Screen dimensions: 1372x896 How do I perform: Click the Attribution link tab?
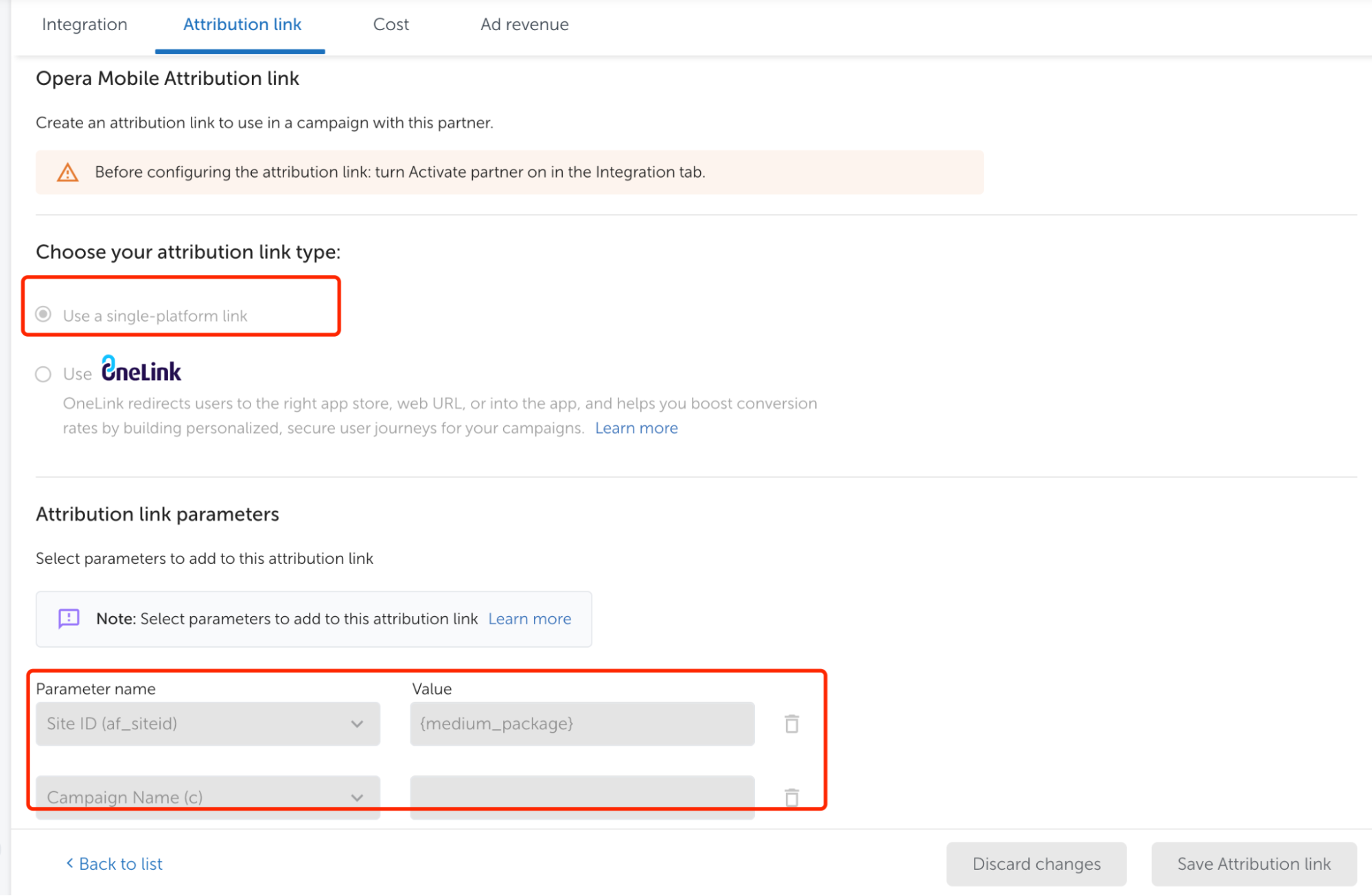[x=242, y=25]
